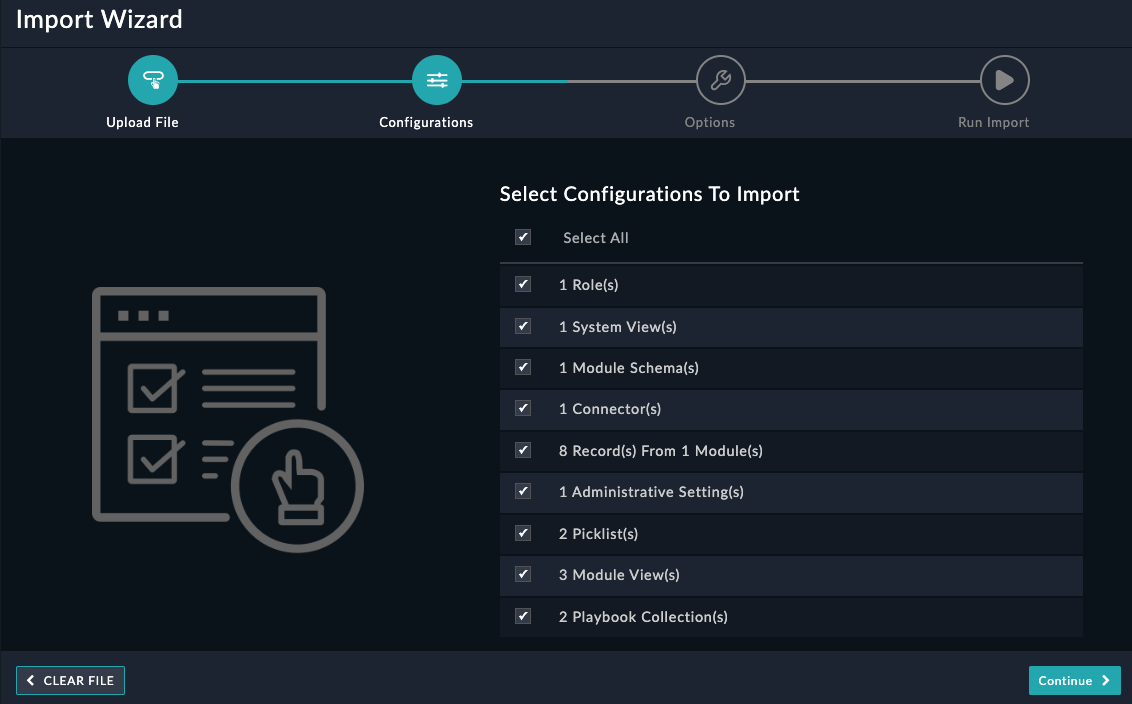Image resolution: width=1132 pixels, height=704 pixels.
Task: Click the Options wrench step icon
Action: [x=720, y=80]
